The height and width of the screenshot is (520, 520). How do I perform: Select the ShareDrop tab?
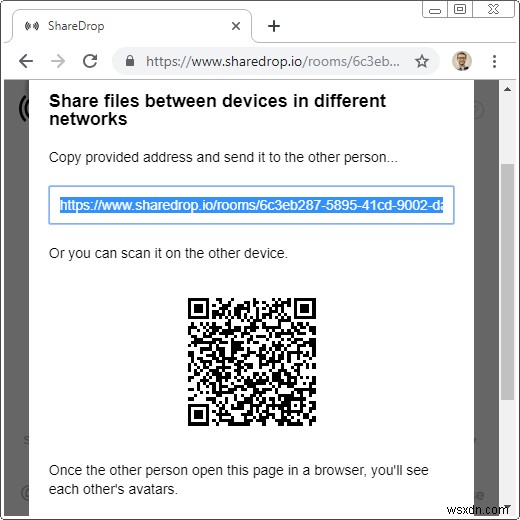click(x=132, y=26)
